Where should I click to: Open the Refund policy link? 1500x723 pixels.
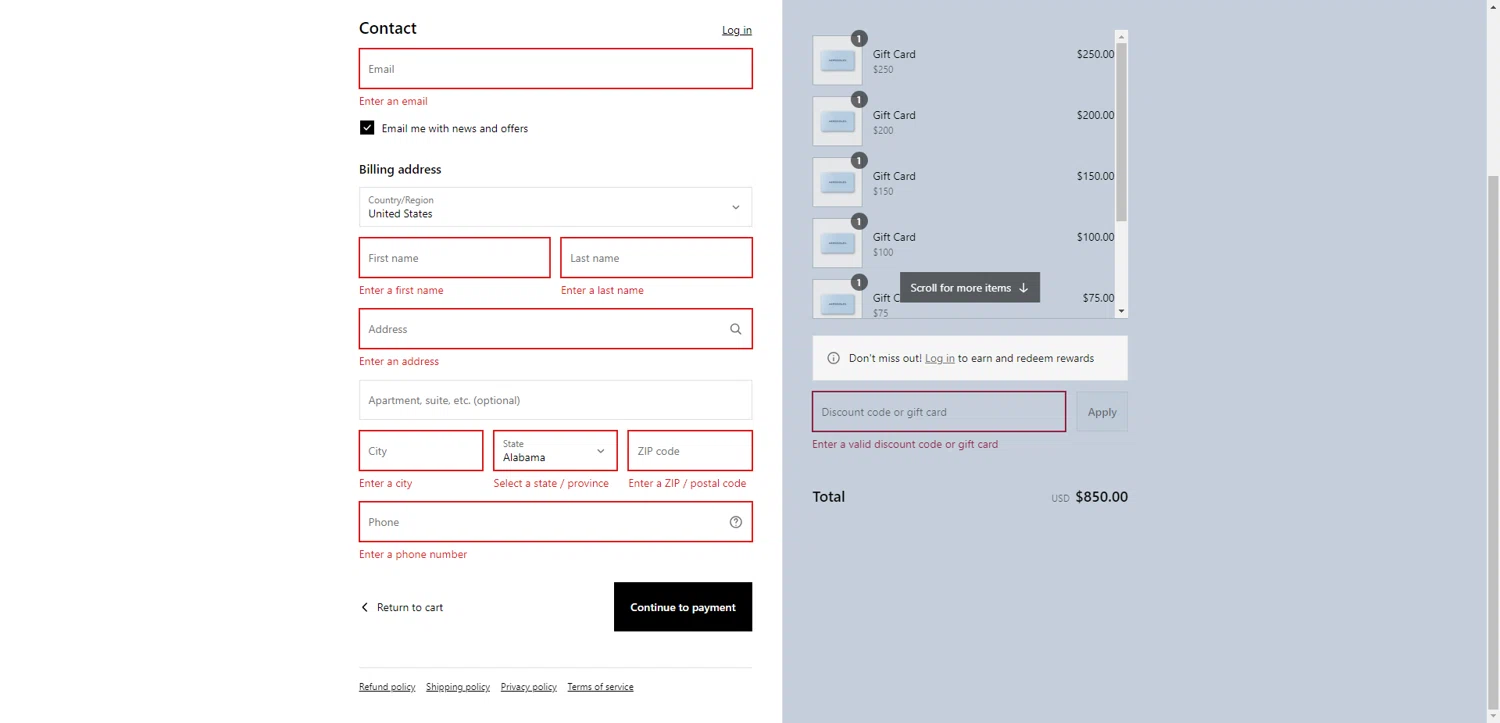pos(387,687)
